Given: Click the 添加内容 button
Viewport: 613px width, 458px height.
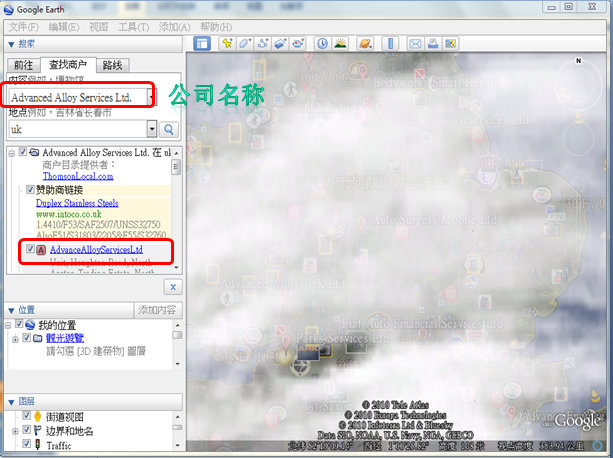Looking at the screenshot, I should pos(157,310).
